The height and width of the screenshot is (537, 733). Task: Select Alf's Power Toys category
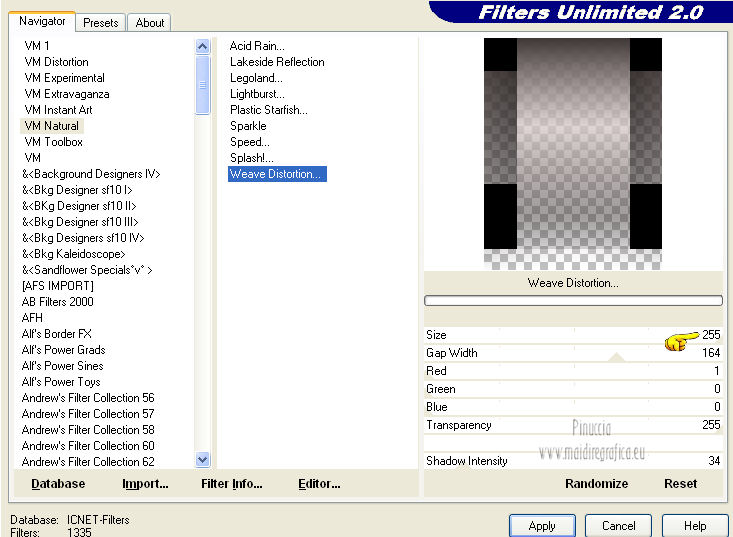tap(61, 382)
